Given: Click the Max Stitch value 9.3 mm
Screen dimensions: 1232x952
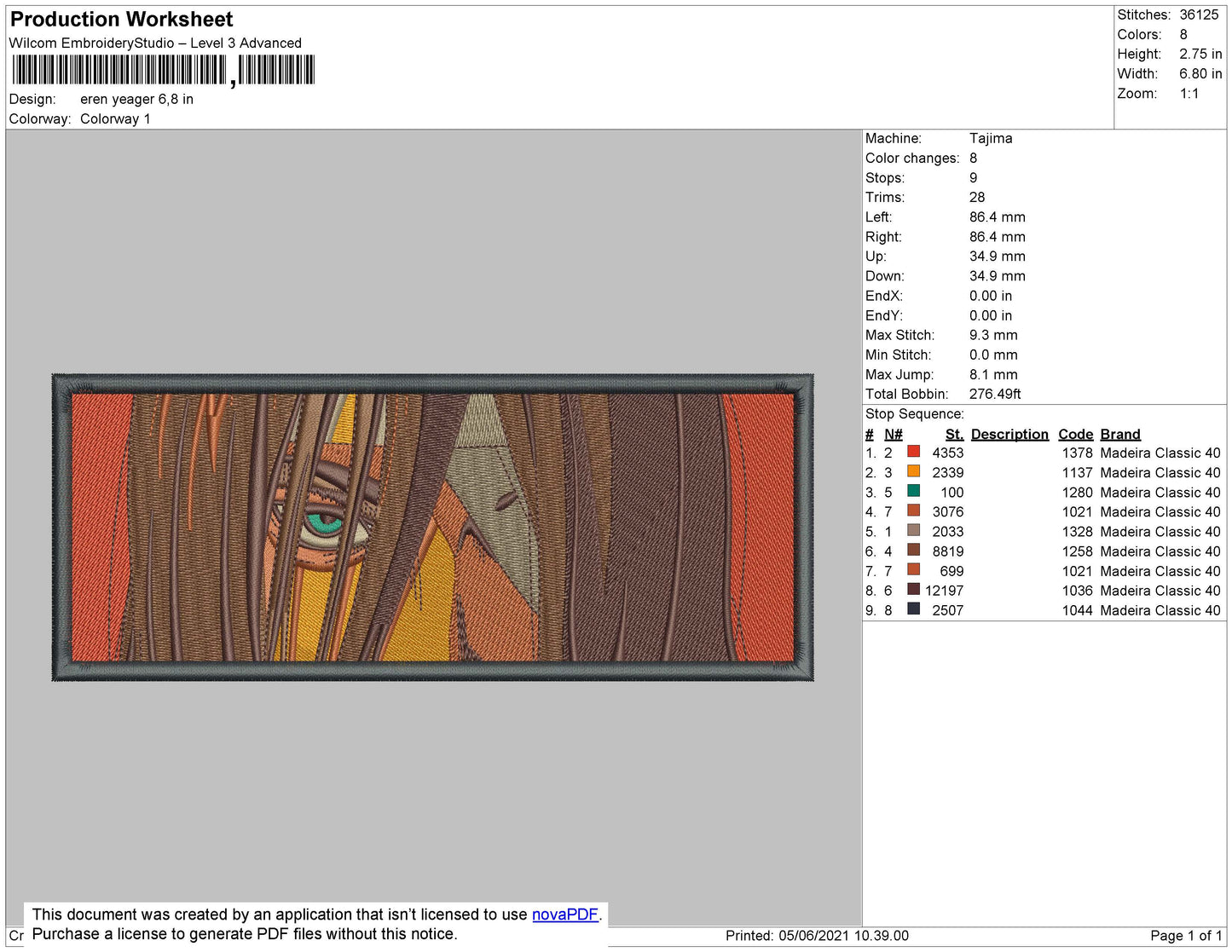Looking at the screenshot, I should click(x=993, y=335).
